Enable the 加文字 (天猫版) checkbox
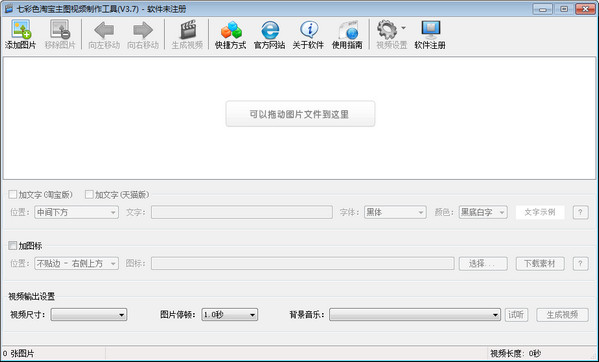 [x=89, y=194]
